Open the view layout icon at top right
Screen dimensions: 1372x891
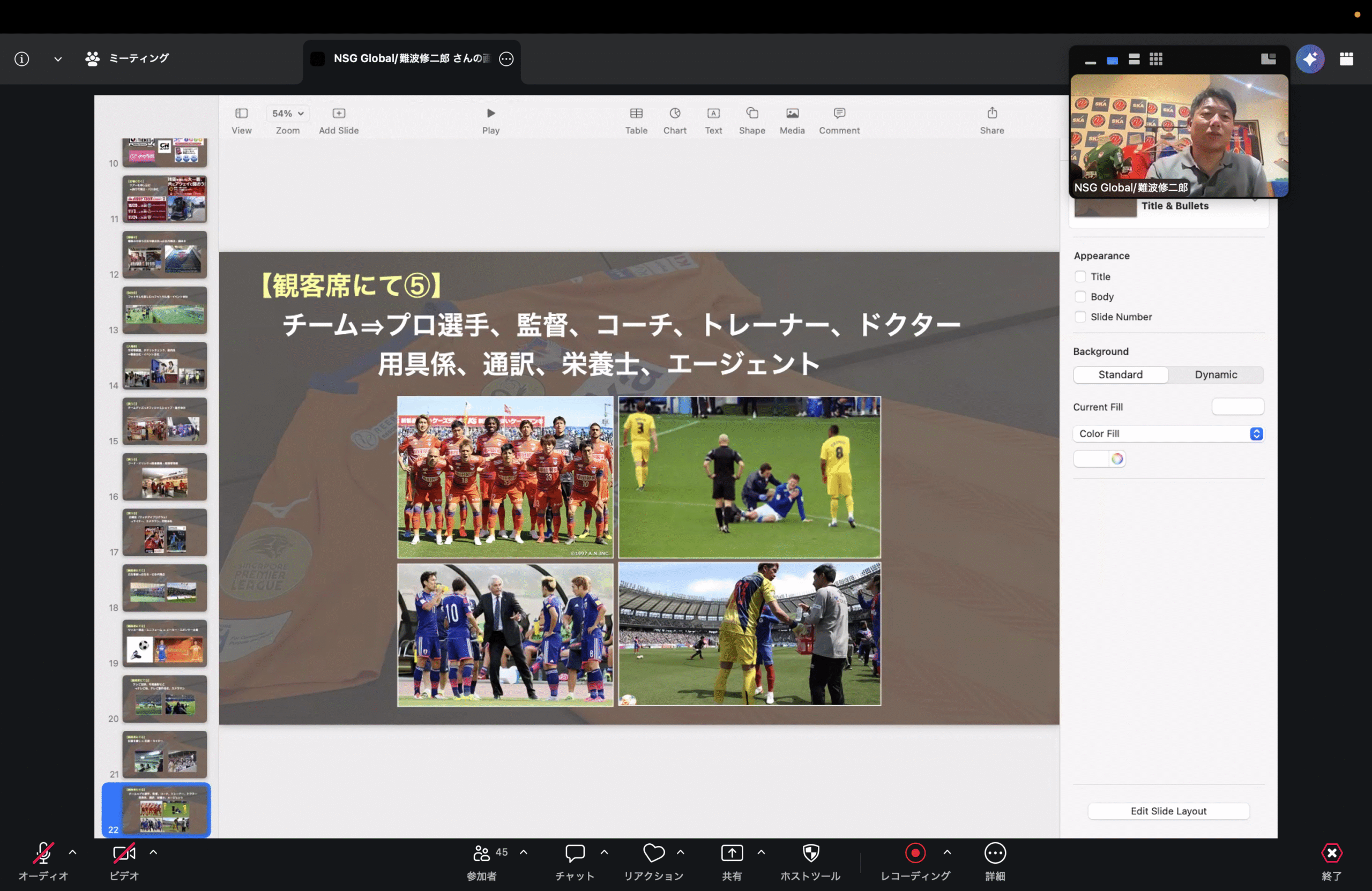1347,59
